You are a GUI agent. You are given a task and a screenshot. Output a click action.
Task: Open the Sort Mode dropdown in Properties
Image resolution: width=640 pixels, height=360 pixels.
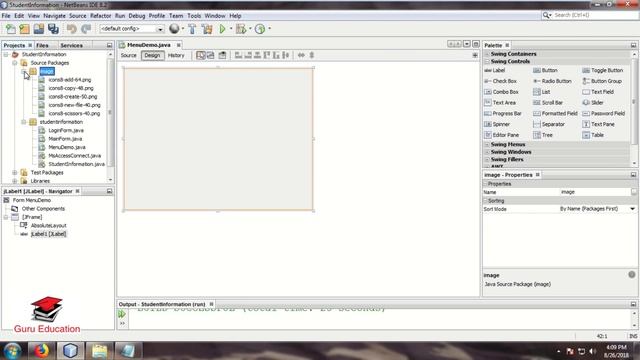click(632, 209)
